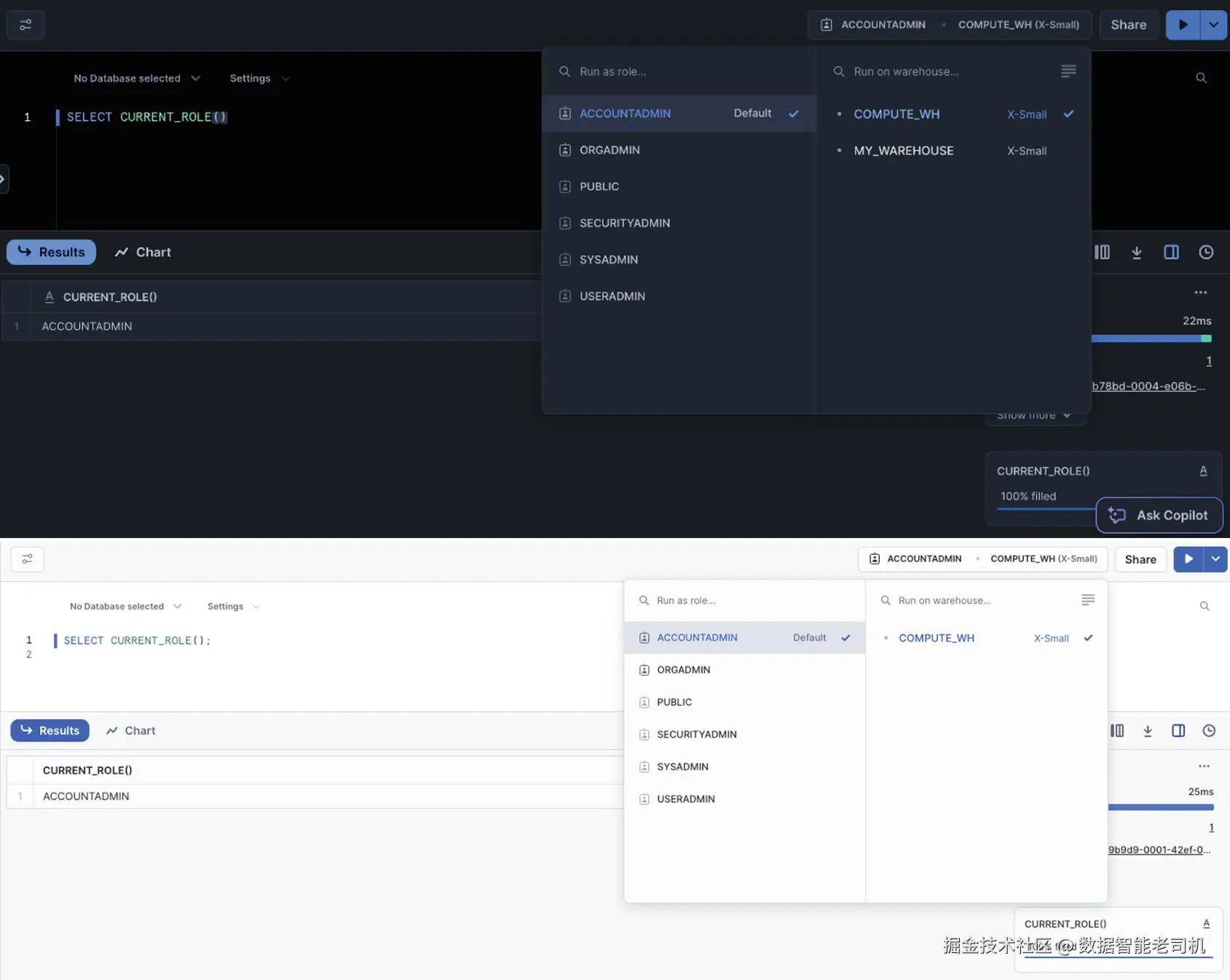Switch to Chart tab in light worksheet
Image resolution: width=1230 pixels, height=980 pixels.
131,730
